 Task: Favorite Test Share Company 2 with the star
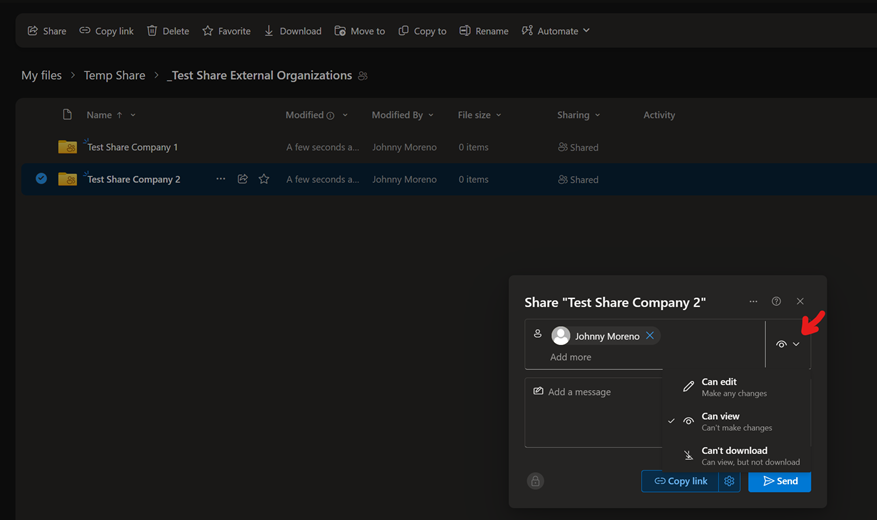[264, 179]
